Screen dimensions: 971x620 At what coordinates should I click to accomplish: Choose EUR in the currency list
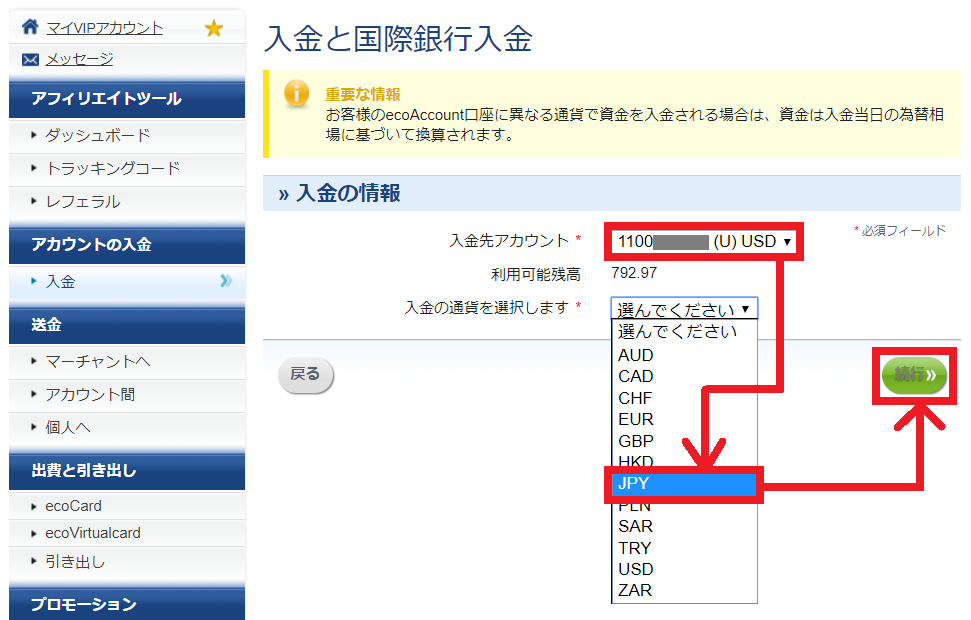[635, 419]
